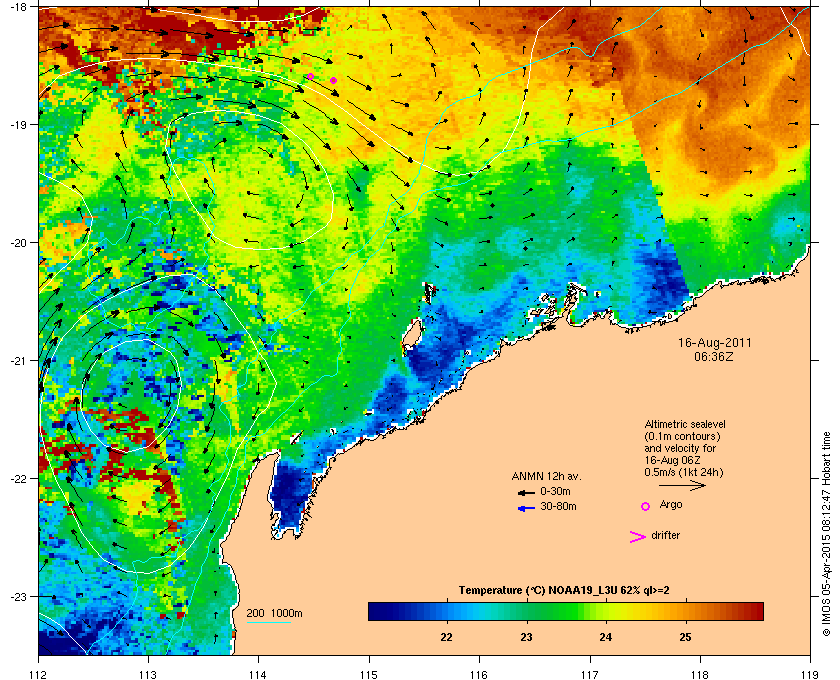
Task: Click the '06:36Z' time label
Action: pyautogui.click(x=714, y=356)
